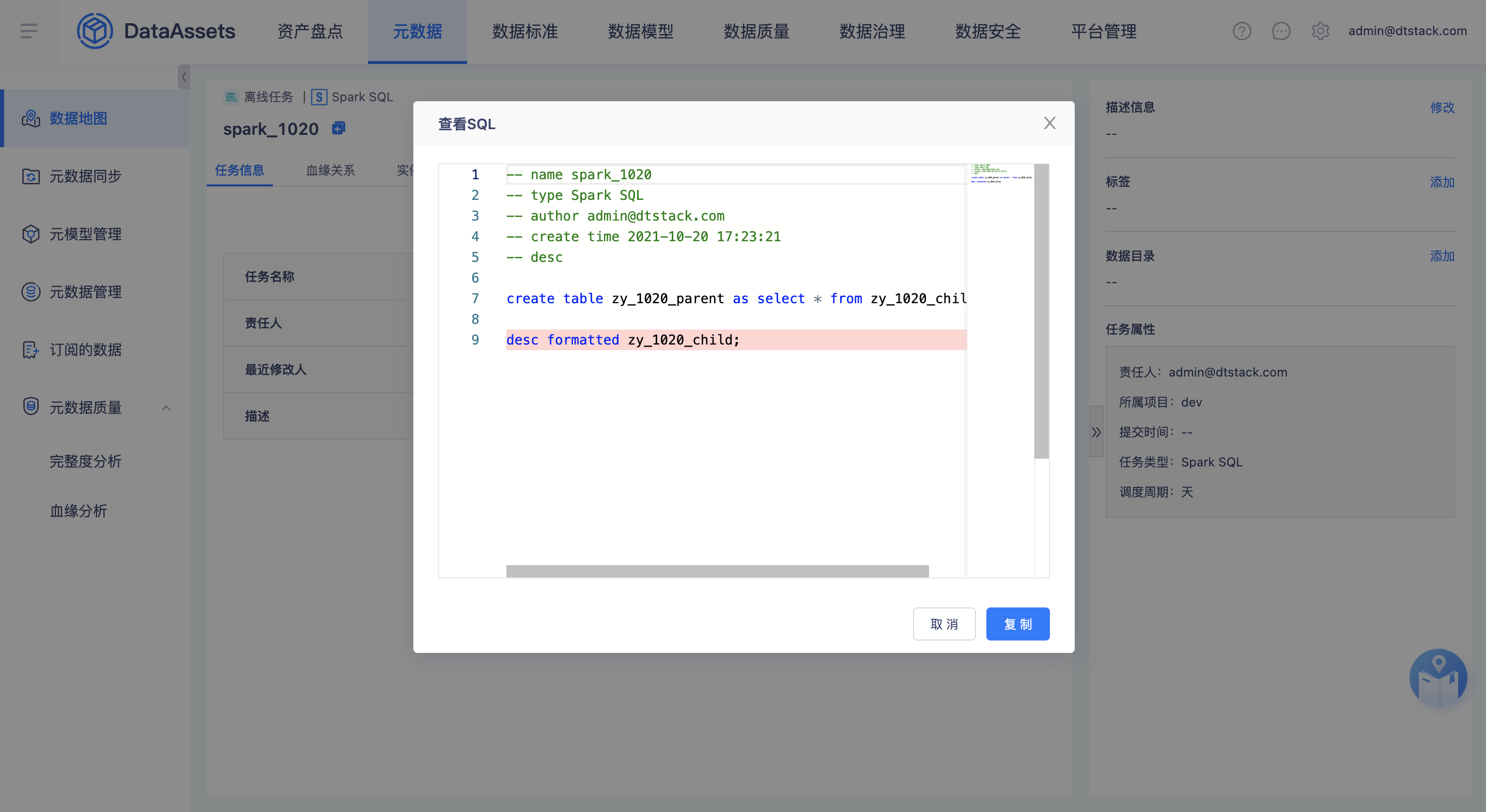
Task: Click the 数据地图 map icon
Action: point(30,118)
